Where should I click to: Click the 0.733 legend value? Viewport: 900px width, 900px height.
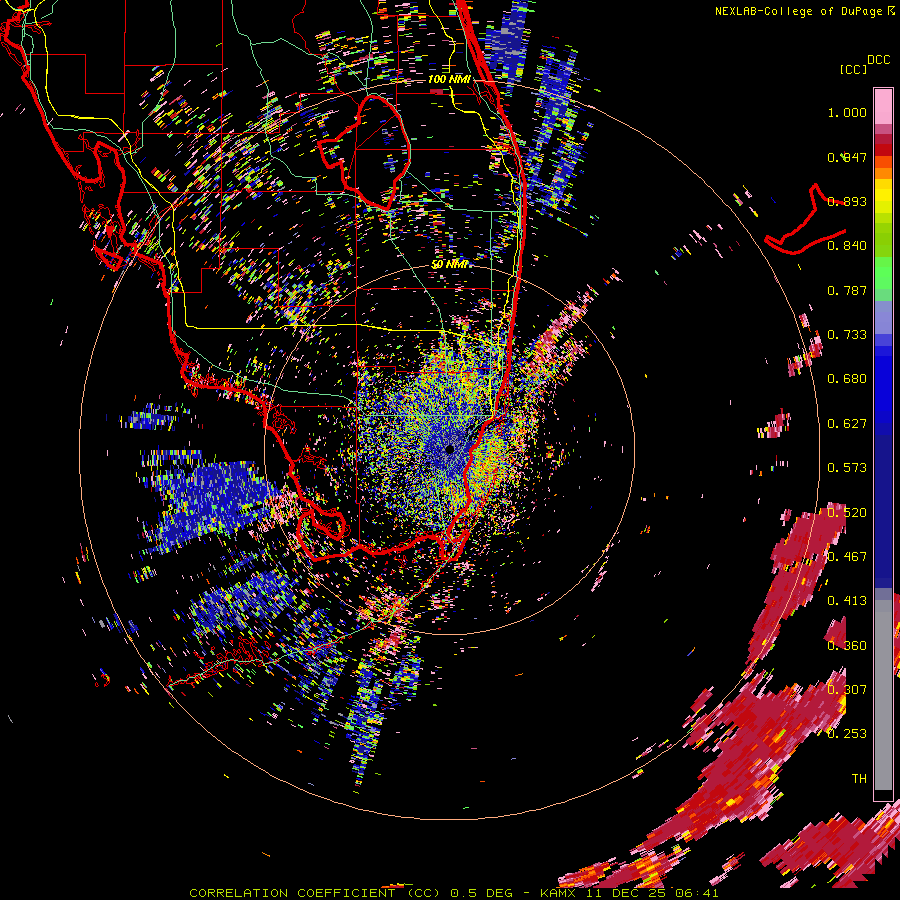847,335
